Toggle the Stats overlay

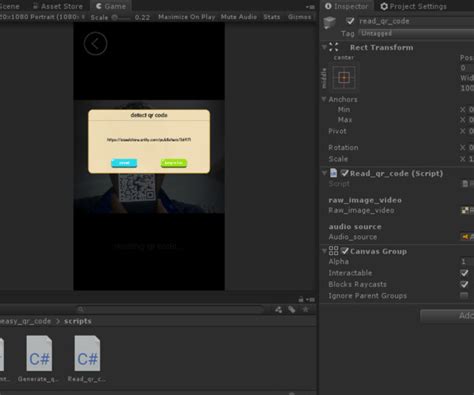pyautogui.click(x=272, y=17)
